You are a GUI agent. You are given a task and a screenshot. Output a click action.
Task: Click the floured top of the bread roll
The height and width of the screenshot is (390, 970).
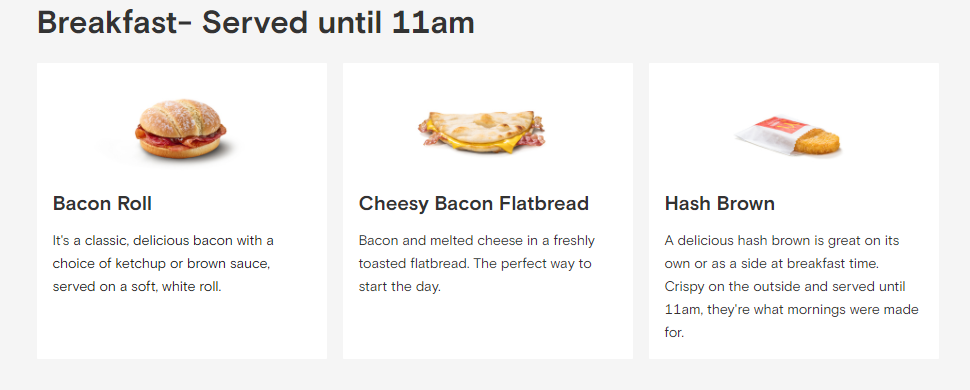click(x=180, y=115)
